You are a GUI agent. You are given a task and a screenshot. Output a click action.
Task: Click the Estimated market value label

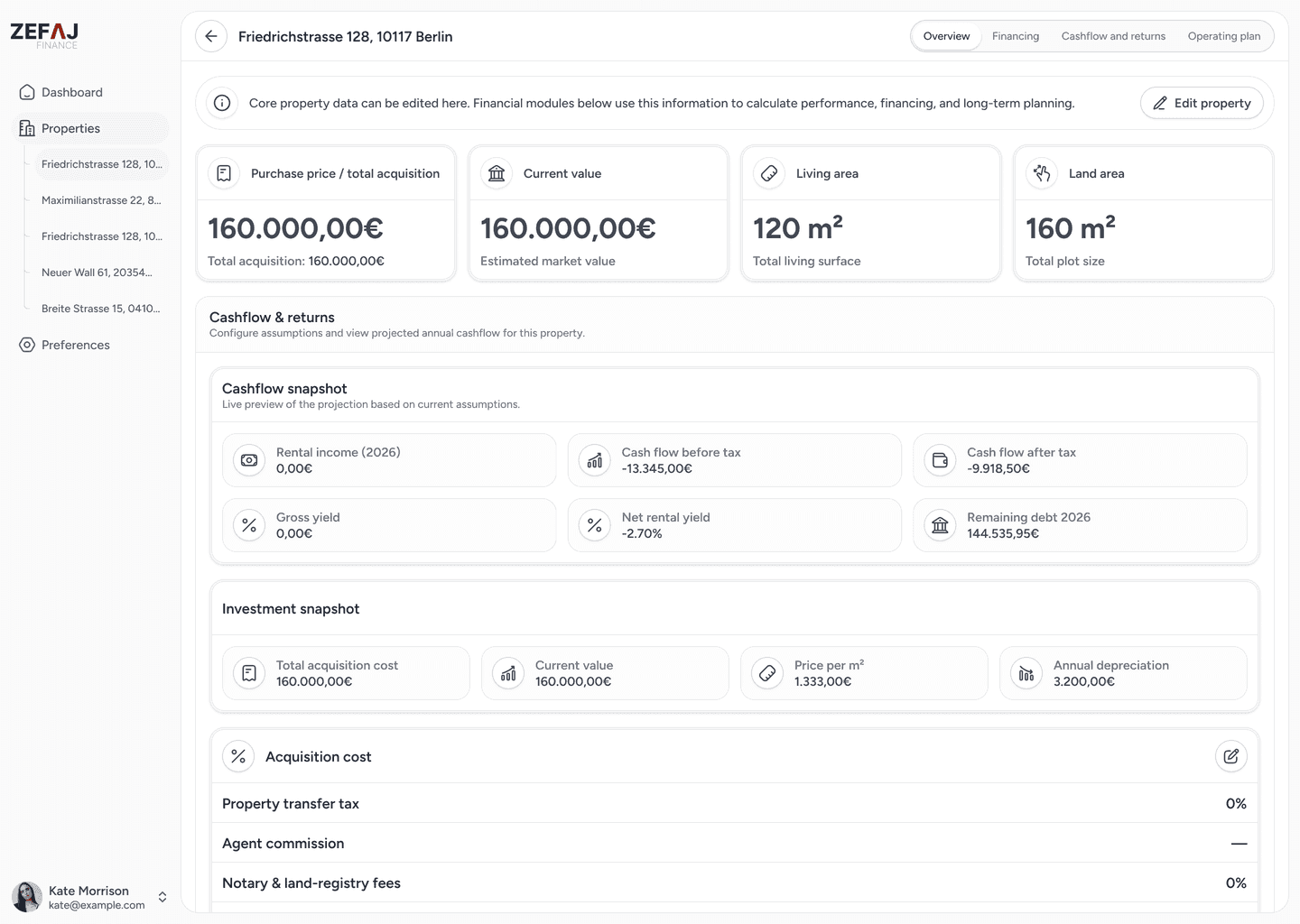pos(548,261)
